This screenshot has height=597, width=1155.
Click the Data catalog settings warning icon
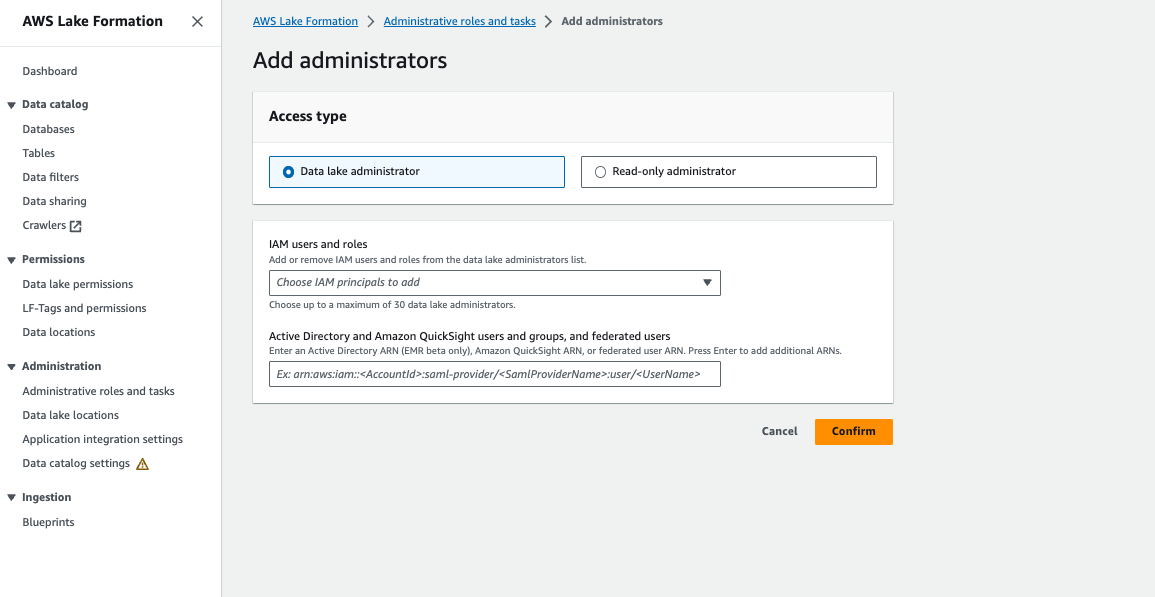tap(143, 464)
